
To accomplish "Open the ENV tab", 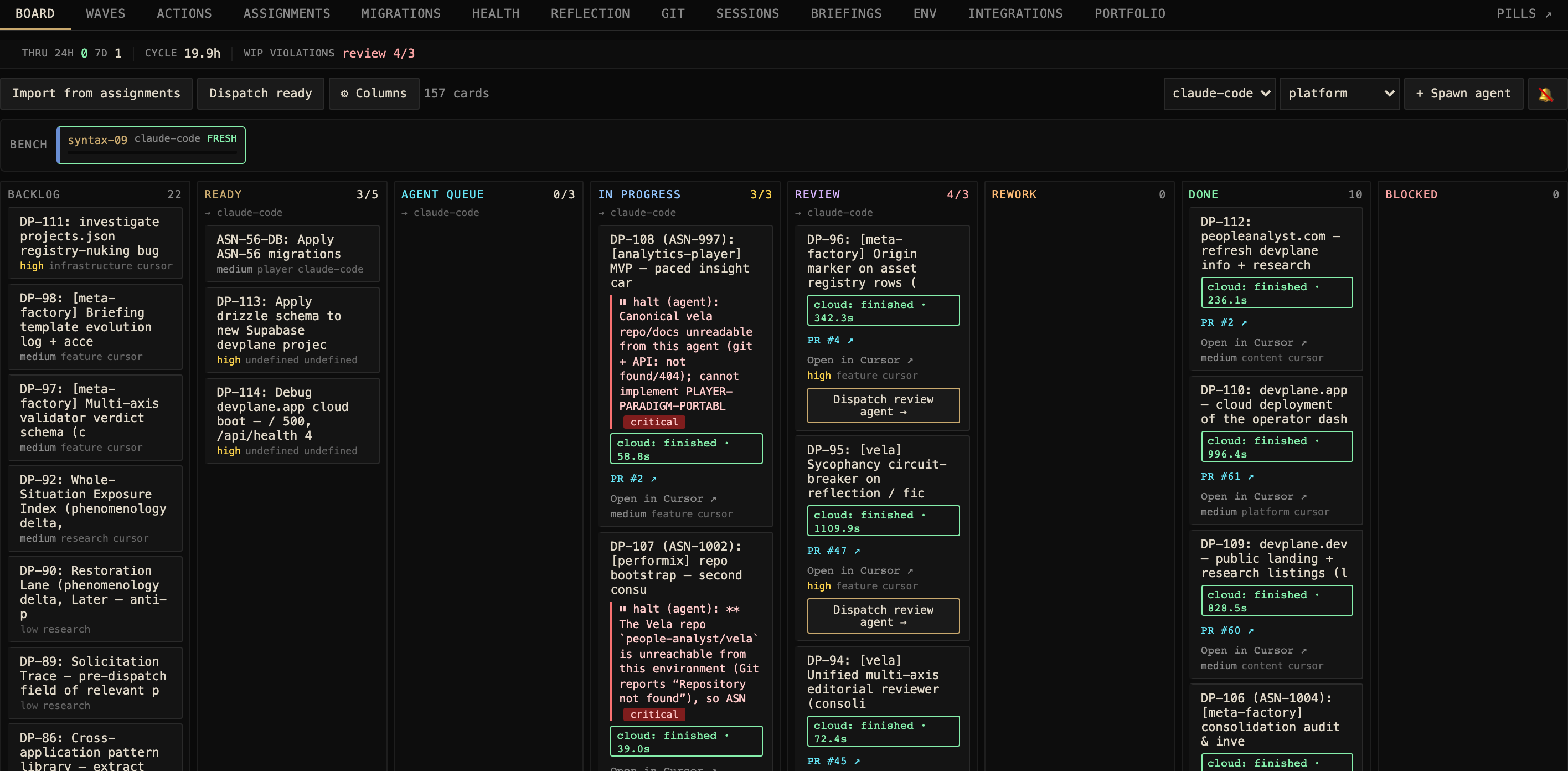I will [x=925, y=13].
